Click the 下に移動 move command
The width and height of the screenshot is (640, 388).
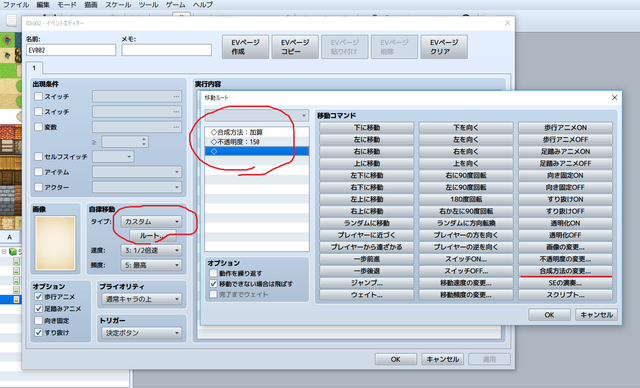coord(367,128)
